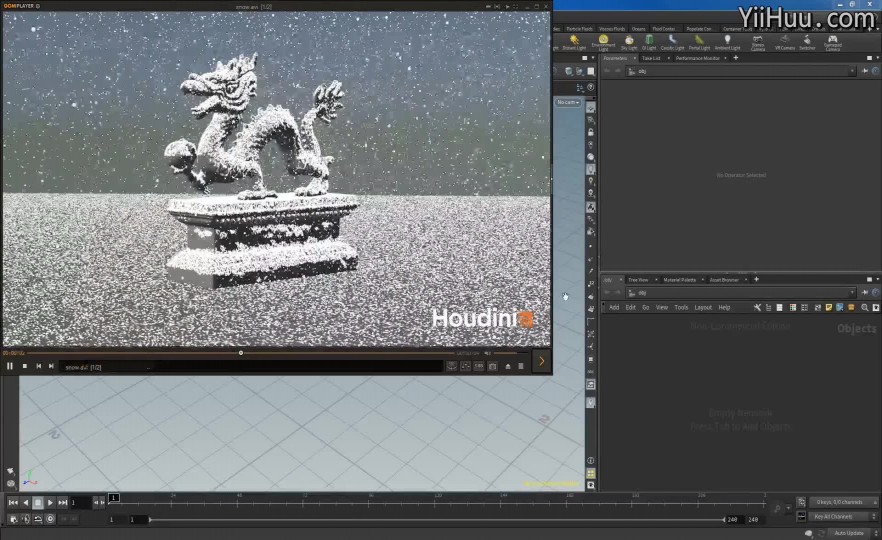Pin the network editor pane
Viewport: 882px width, 540px height.
(x=865, y=293)
